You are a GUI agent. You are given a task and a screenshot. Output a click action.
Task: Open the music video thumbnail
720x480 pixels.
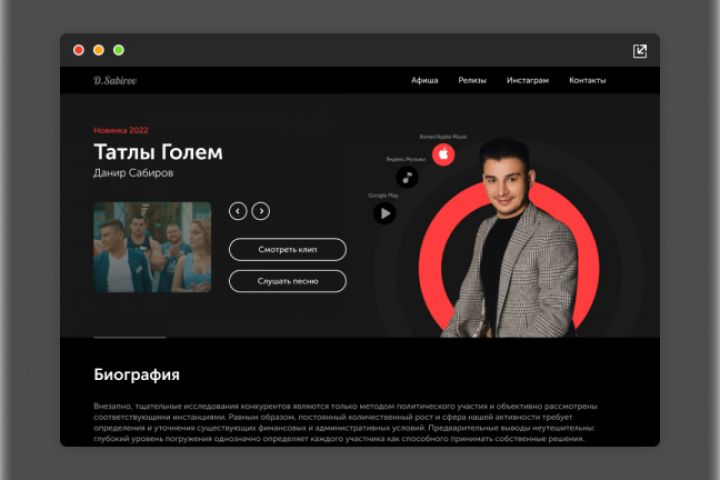click(152, 247)
